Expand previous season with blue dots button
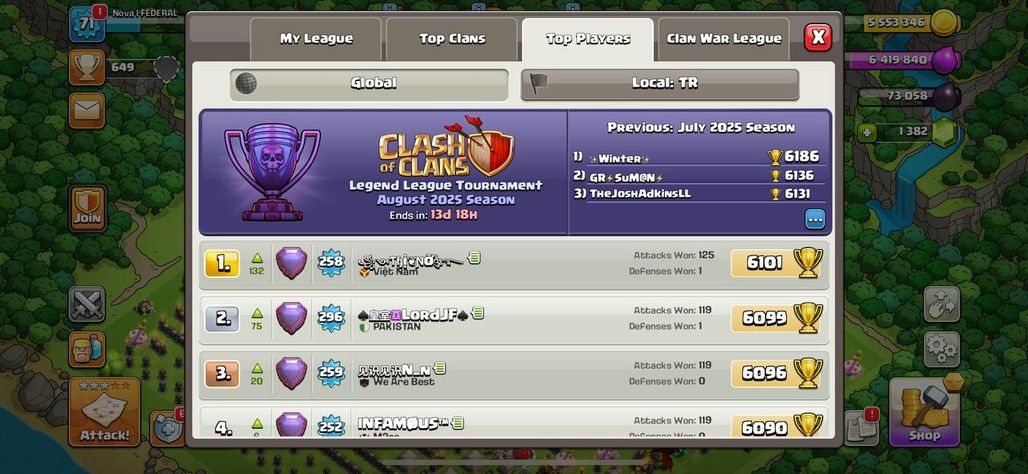This screenshot has width=1028, height=474. pyautogui.click(x=815, y=219)
